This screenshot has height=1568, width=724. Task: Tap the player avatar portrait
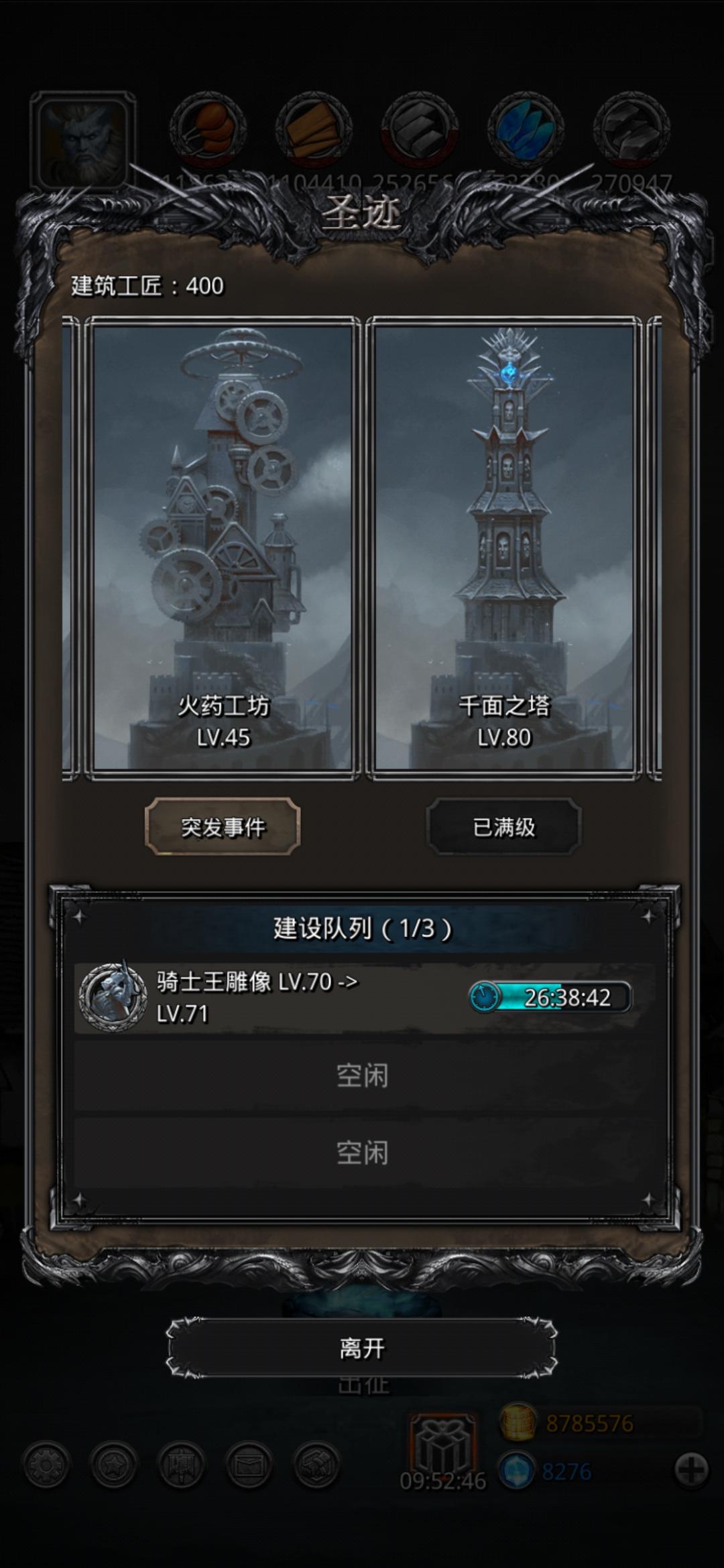point(82,141)
